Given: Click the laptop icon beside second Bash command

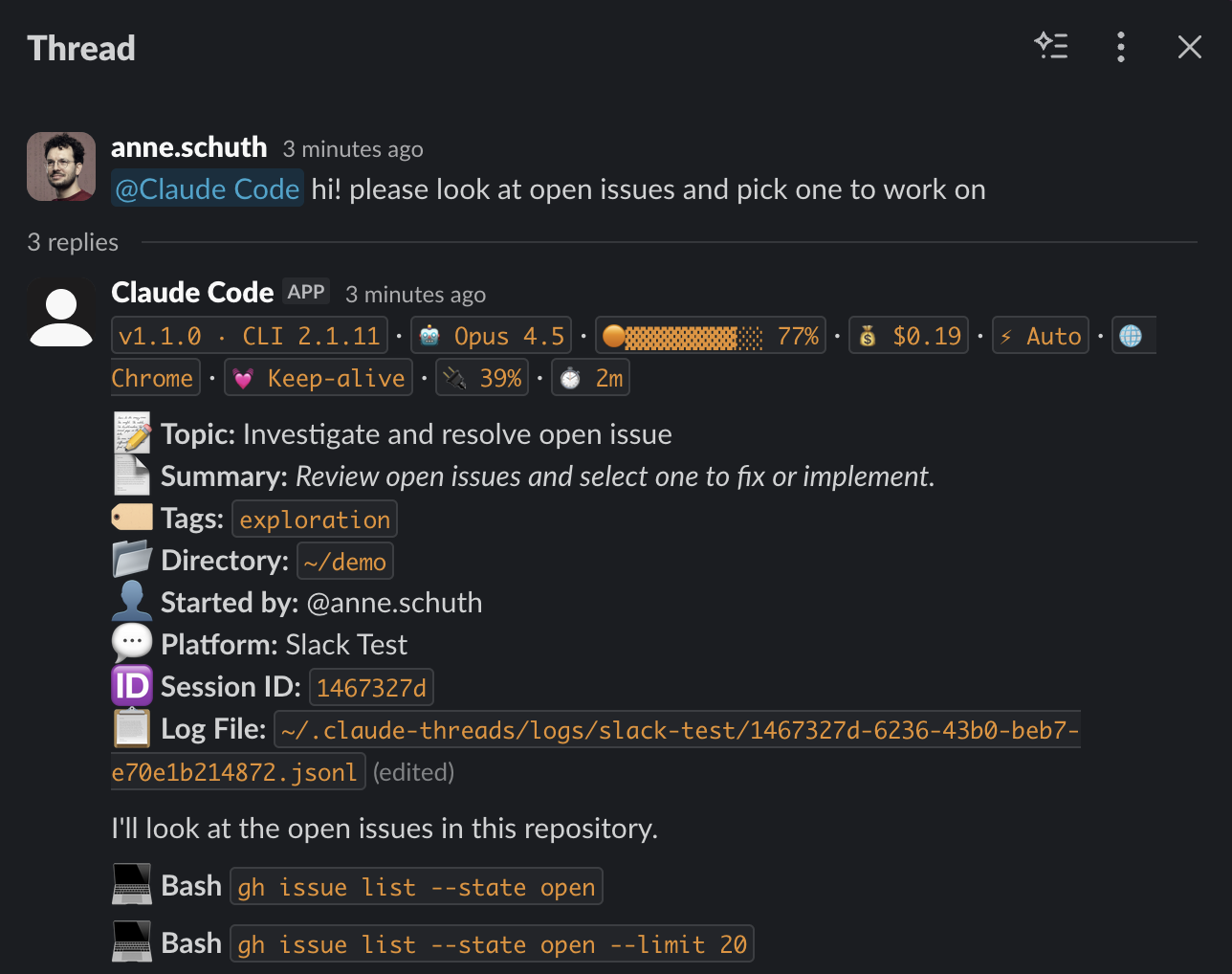Looking at the screenshot, I should (x=132, y=942).
